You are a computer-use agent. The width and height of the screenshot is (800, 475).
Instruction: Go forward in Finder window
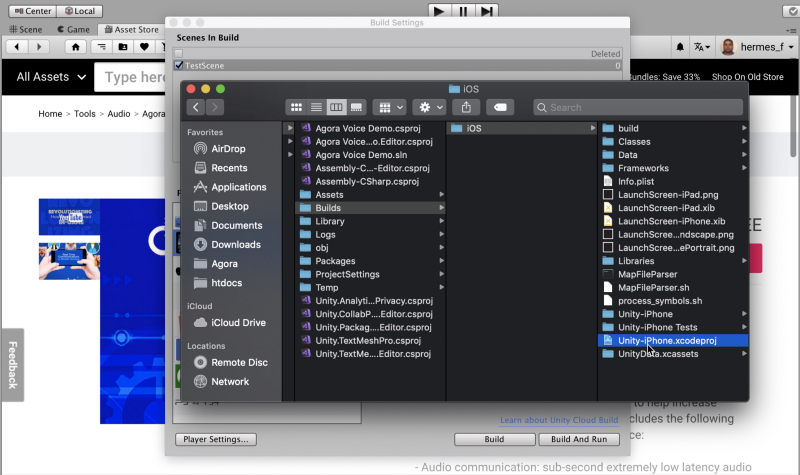click(215, 107)
